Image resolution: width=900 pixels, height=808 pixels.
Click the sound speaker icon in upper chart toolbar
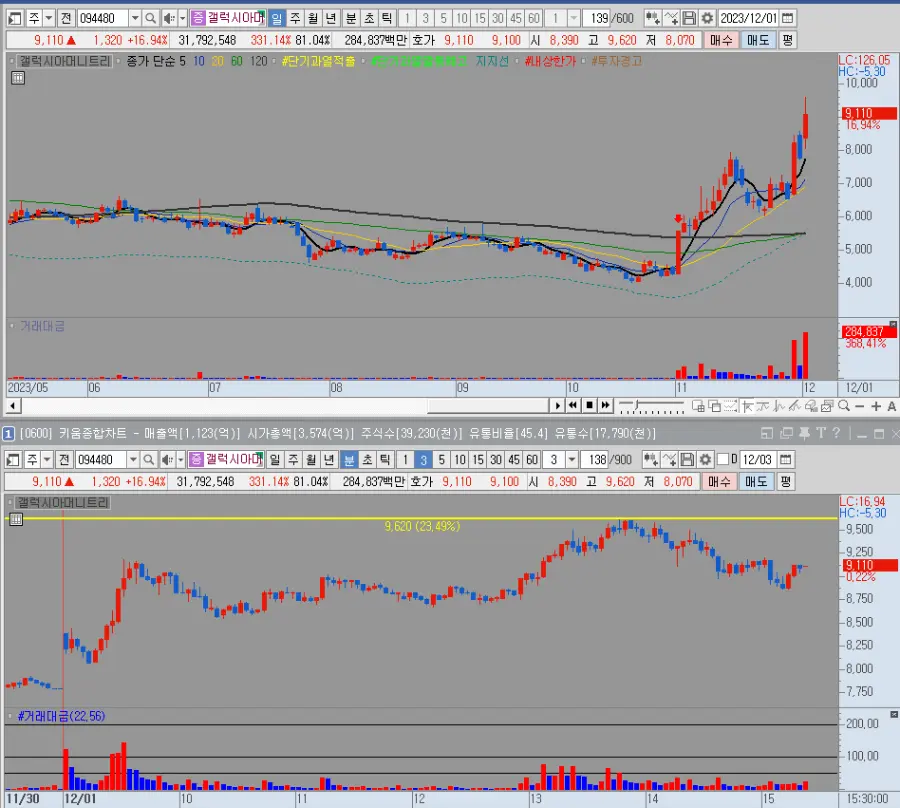point(168,18)
